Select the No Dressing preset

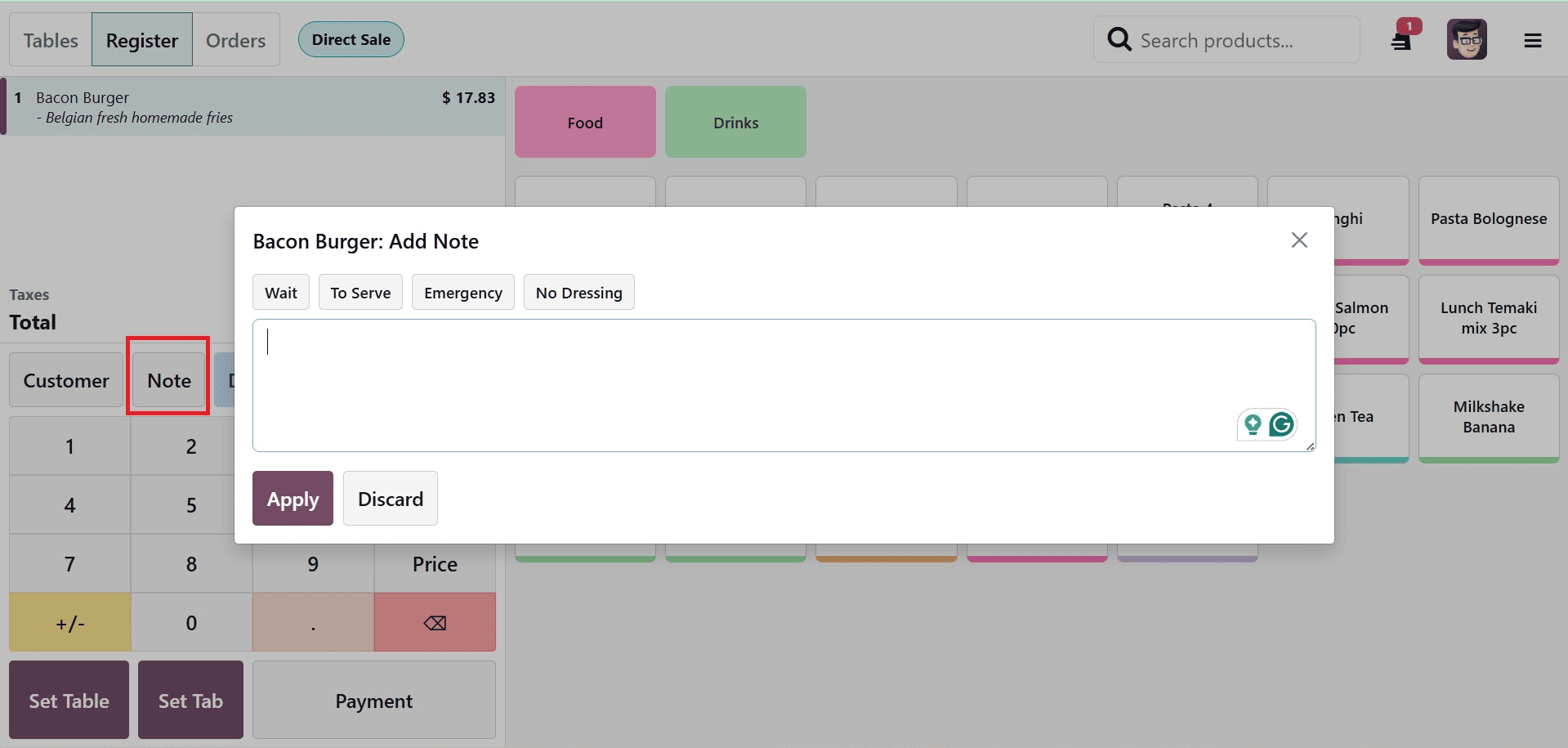pyautogui.click(x=579, y=292)
